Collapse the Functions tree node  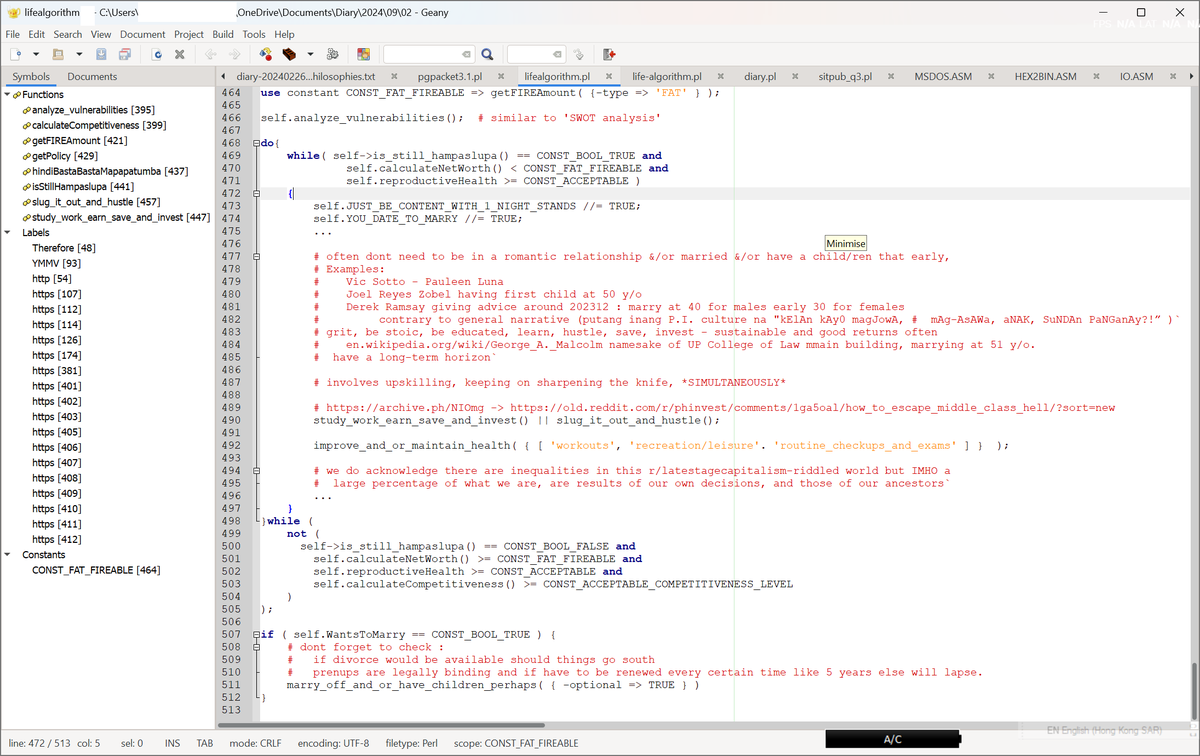point(8,94)
